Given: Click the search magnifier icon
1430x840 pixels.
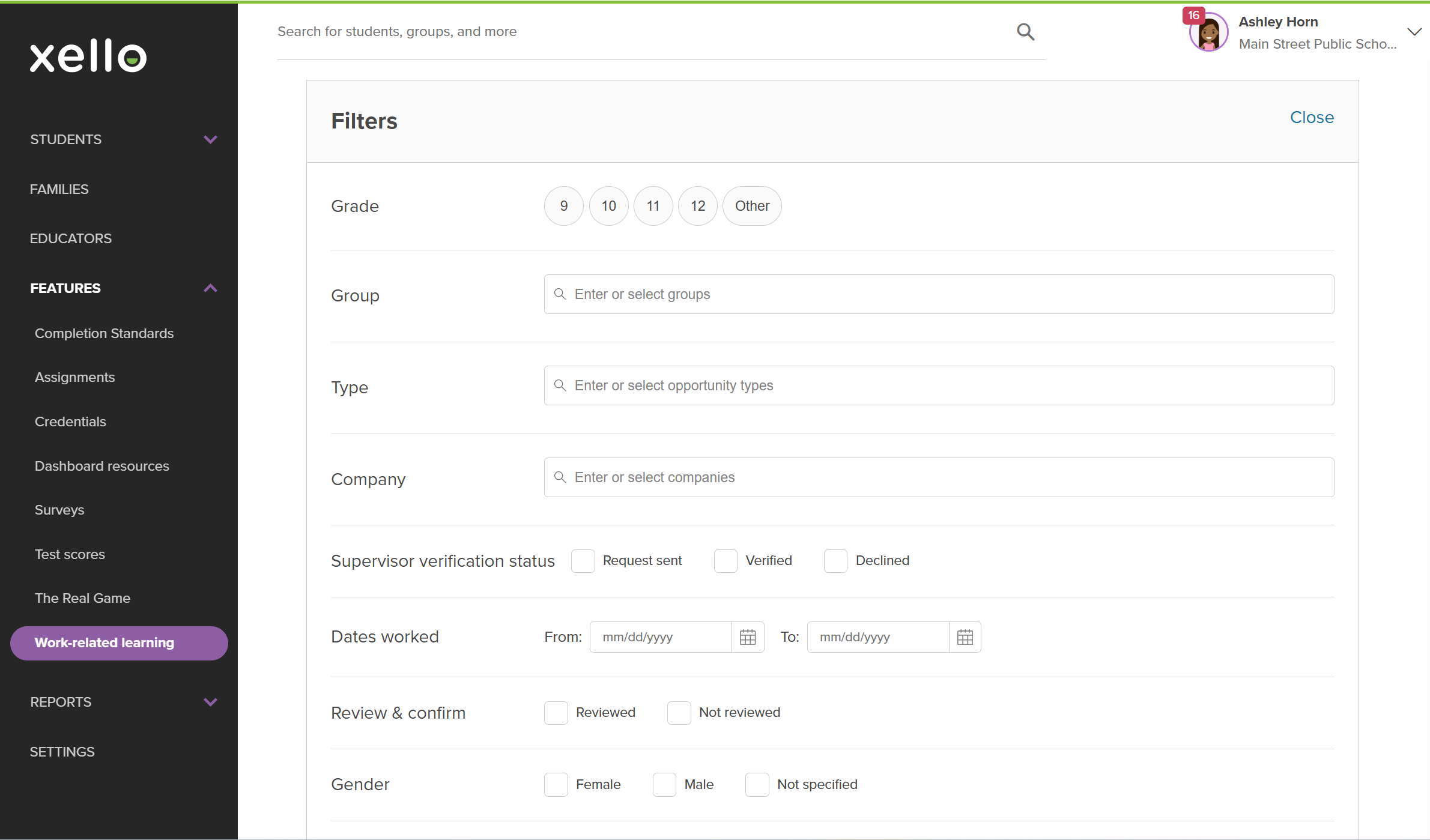Looking at the screenshot, I should [1025, 32].
